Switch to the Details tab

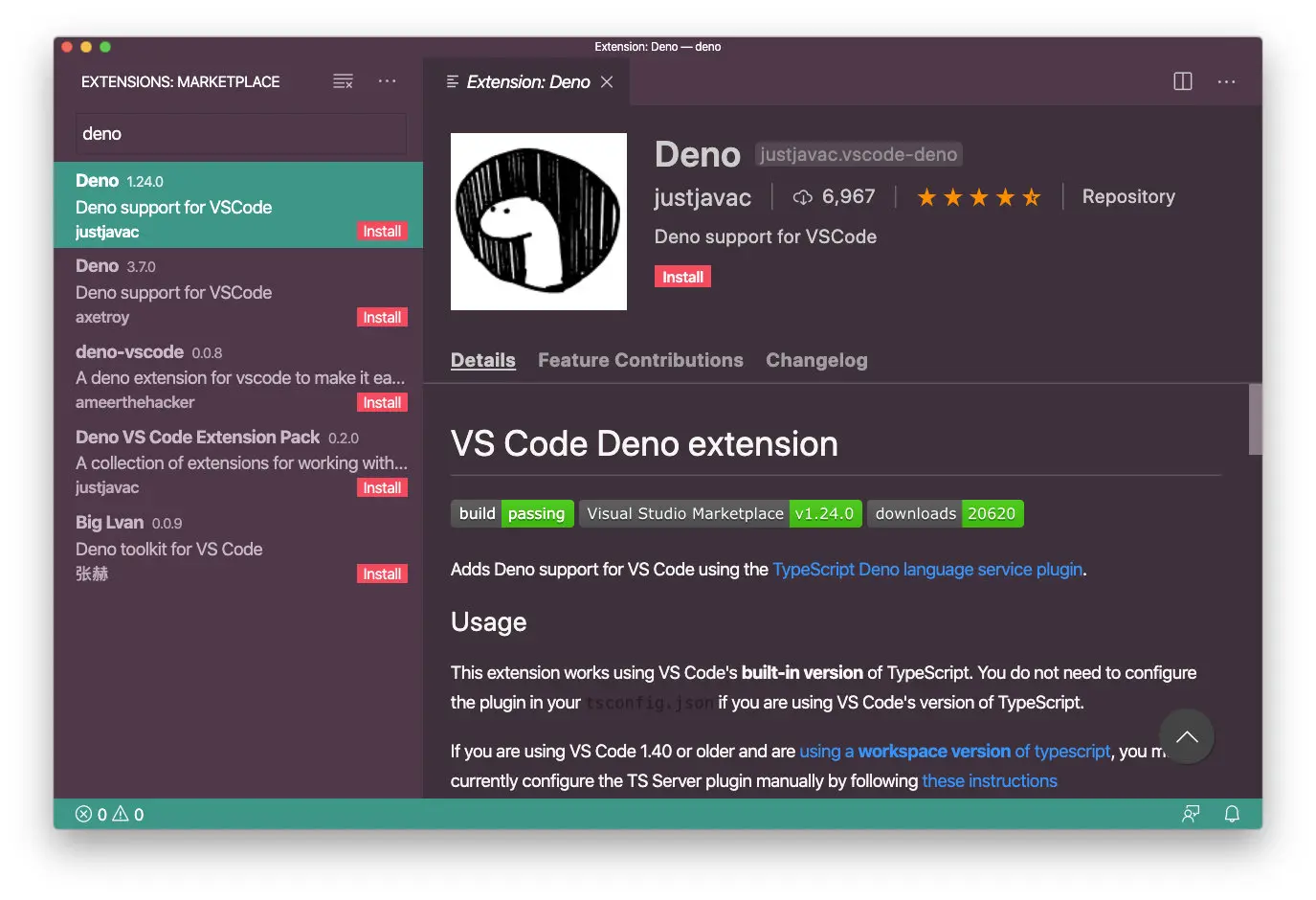click(482, 360)
